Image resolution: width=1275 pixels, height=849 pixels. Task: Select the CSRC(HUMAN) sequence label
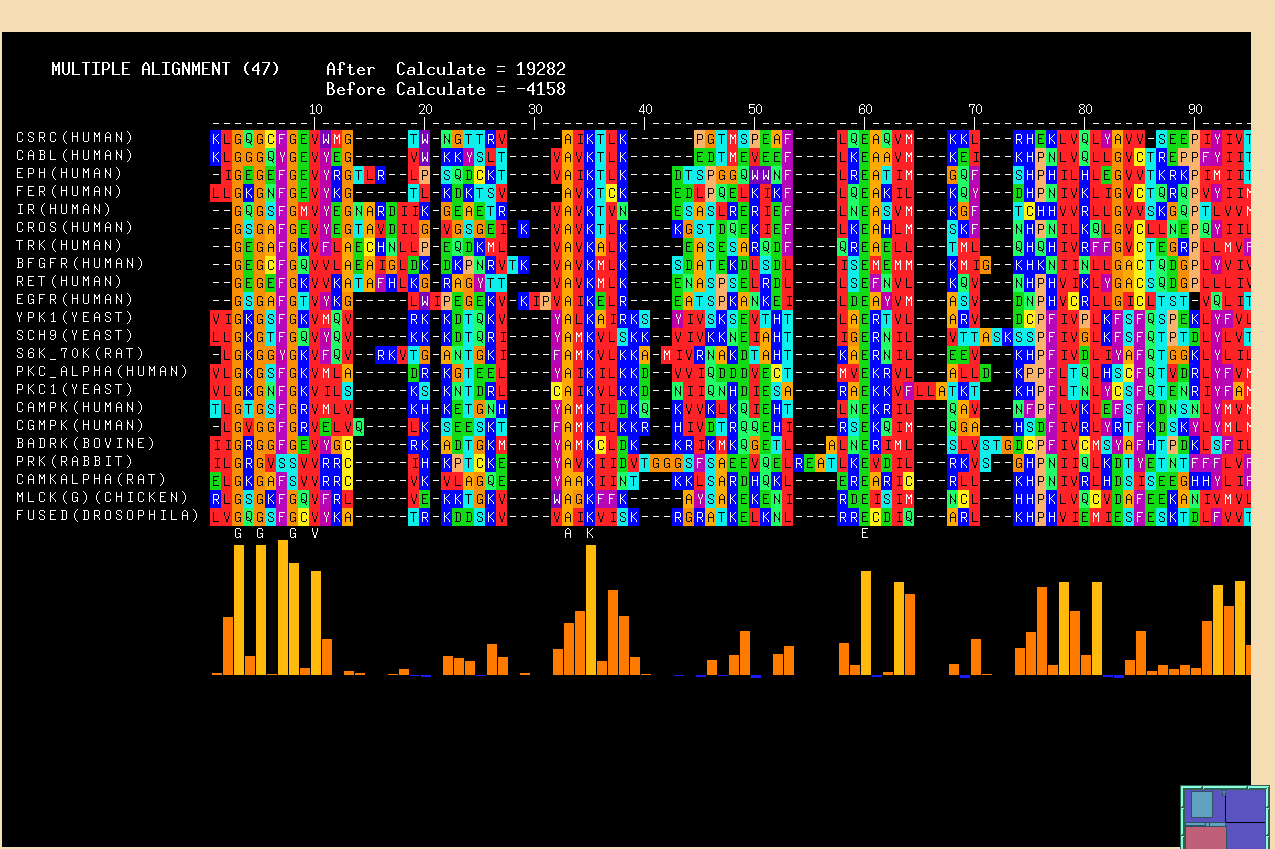[74, 137]
